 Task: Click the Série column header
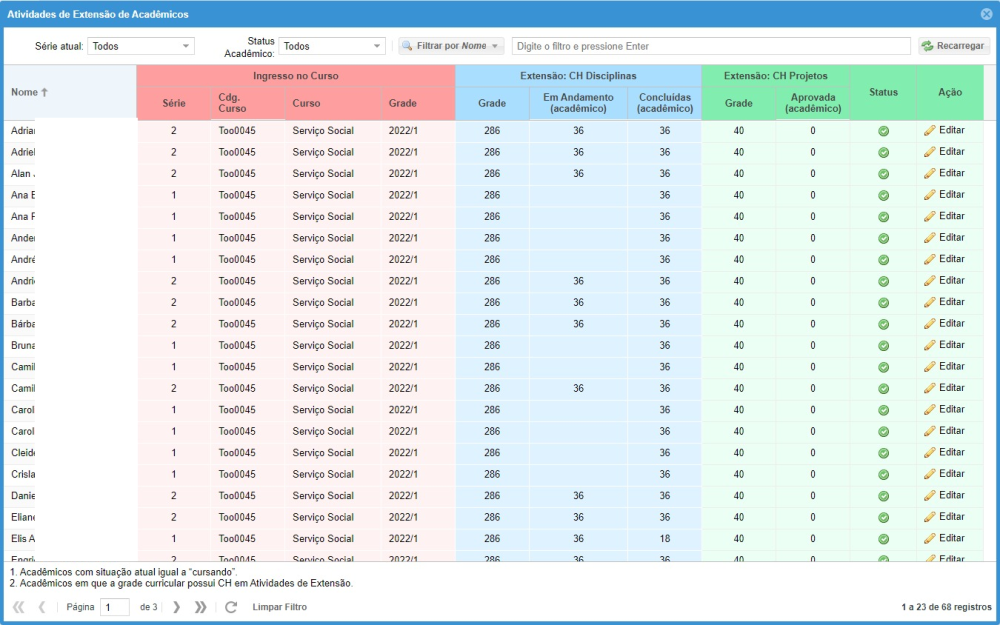tap(173, 103)
